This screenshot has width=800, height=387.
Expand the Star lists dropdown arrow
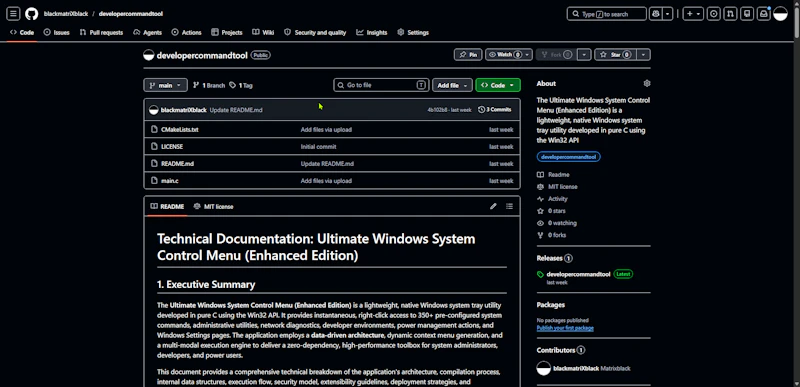point(644,55)
